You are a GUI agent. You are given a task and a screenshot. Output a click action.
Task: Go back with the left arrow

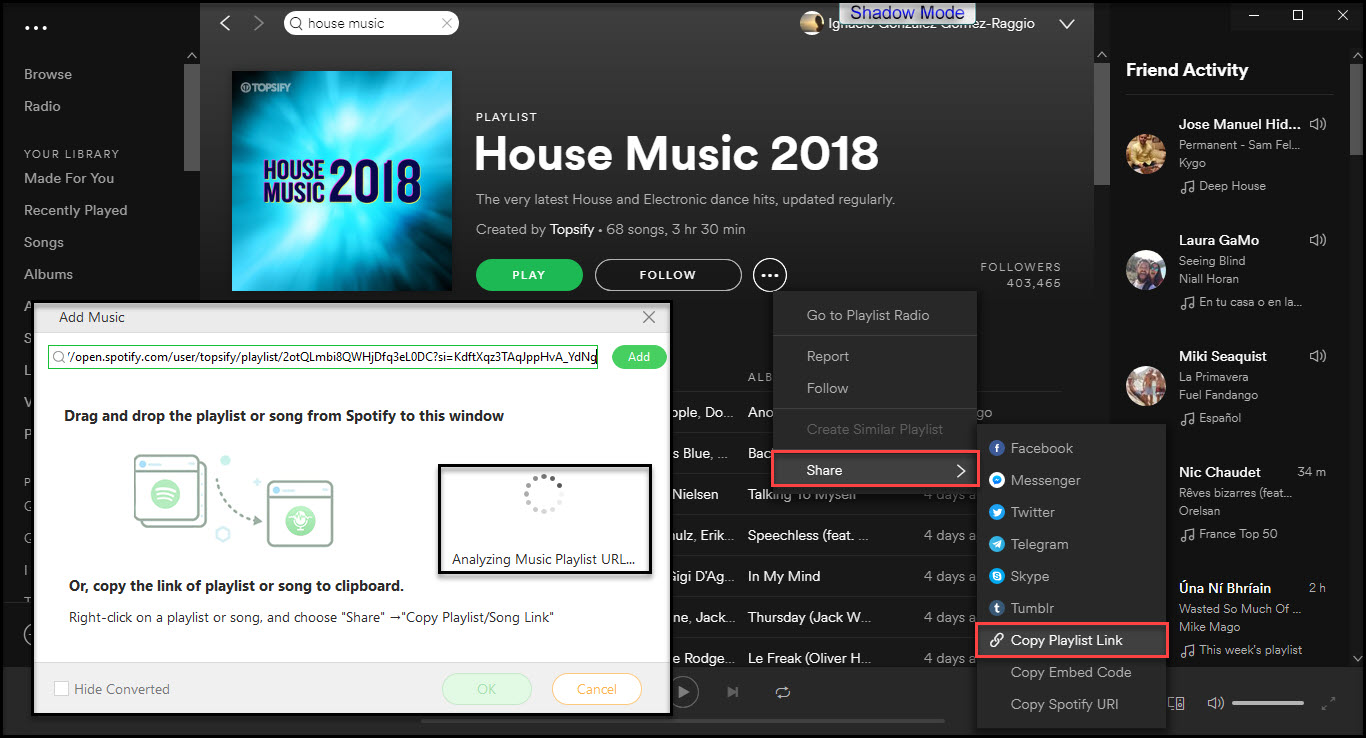(x=225, y=23)
